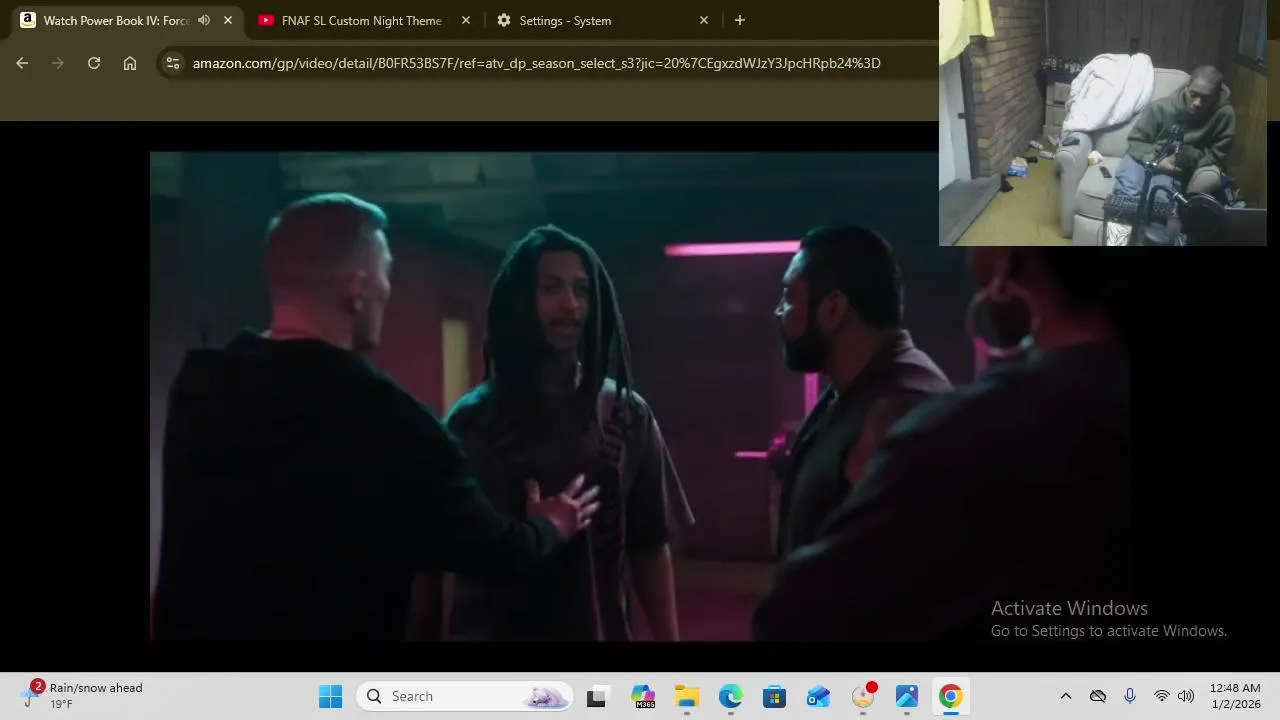1280x720 pixels.
Task: Click the Power Book IV video player
Action: pyautogui.click(x=640, y=396)
